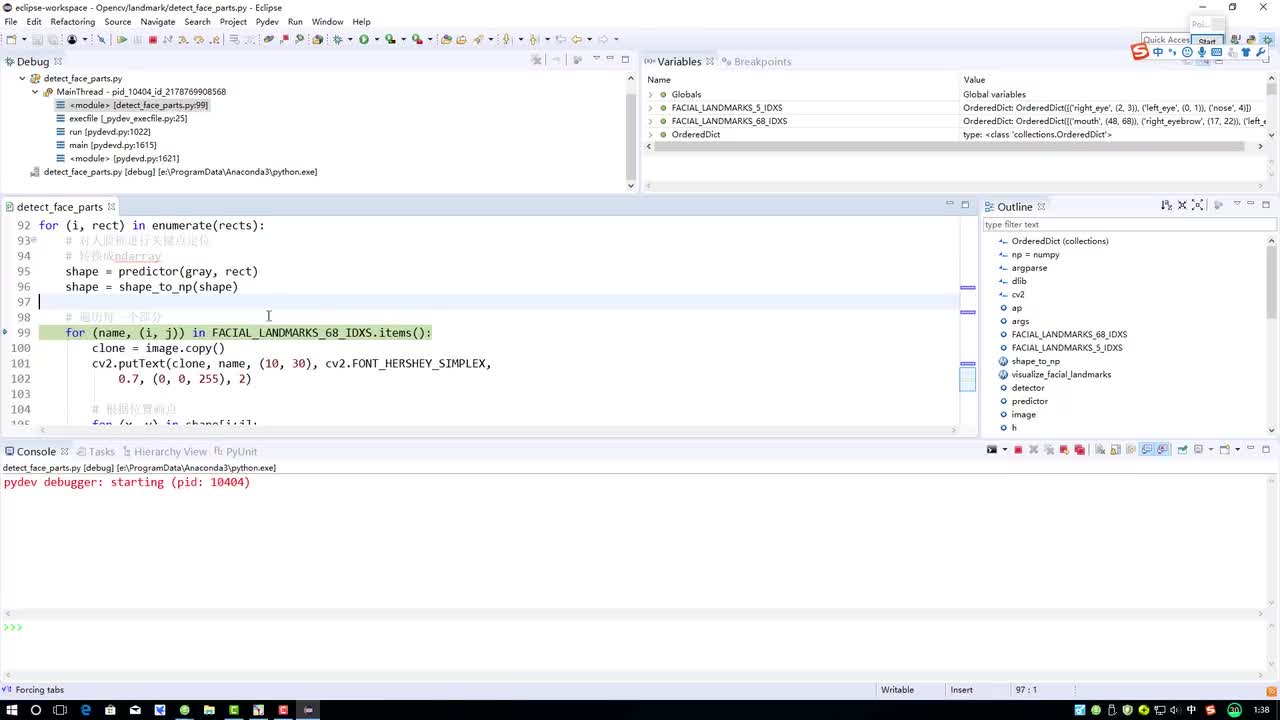The image size is (1280, 720).
Task: Open the Navigate menu
Action: coord(158,21)
